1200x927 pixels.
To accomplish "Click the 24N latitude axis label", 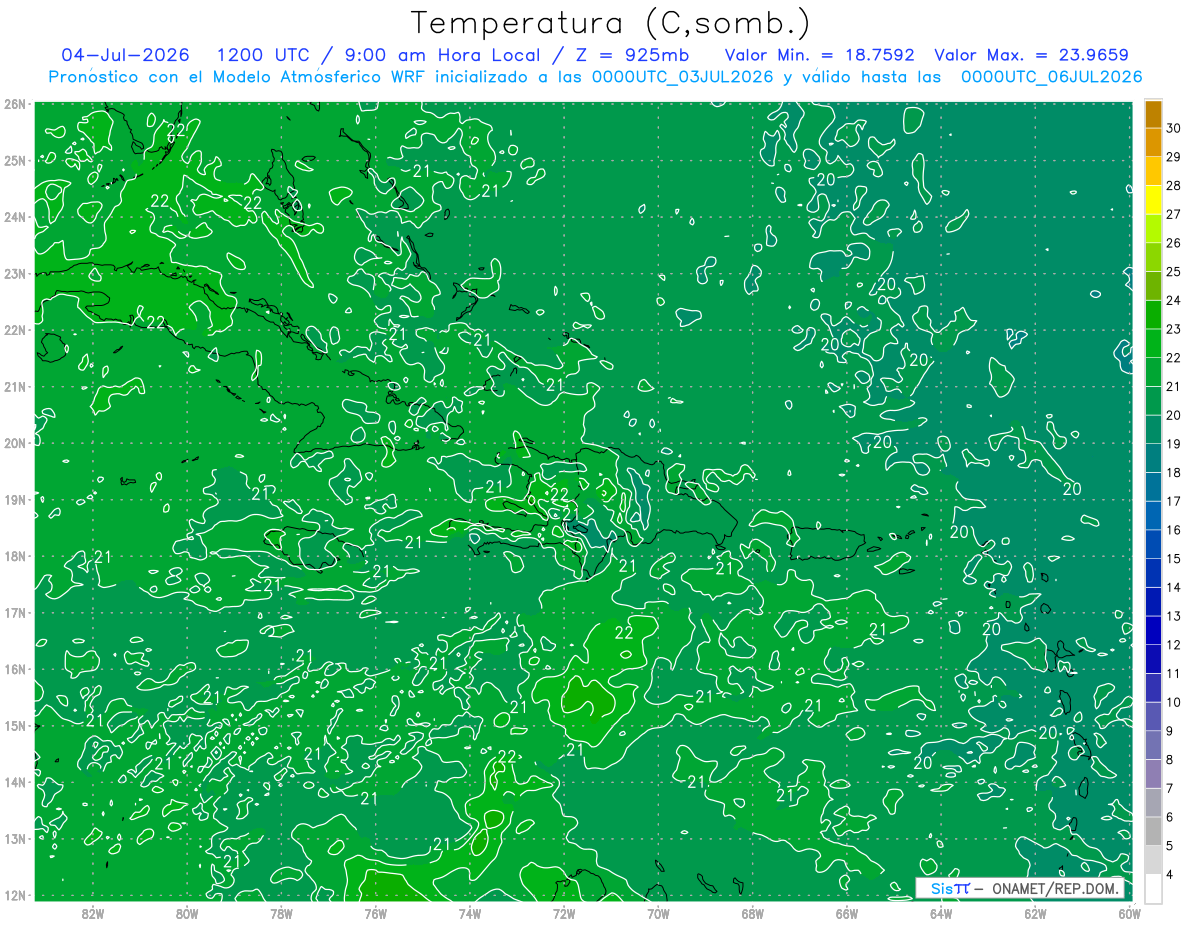I will tap(16, 217).
